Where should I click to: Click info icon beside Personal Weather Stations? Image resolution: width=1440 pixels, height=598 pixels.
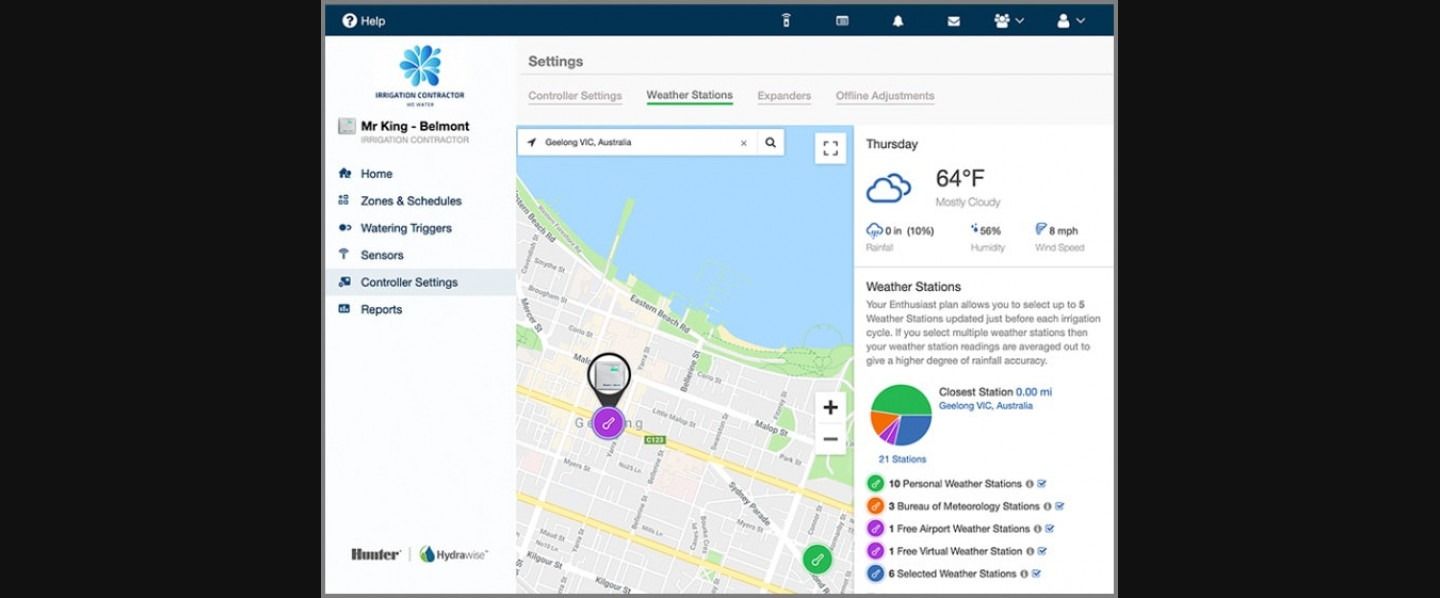tap(1029, 484)
